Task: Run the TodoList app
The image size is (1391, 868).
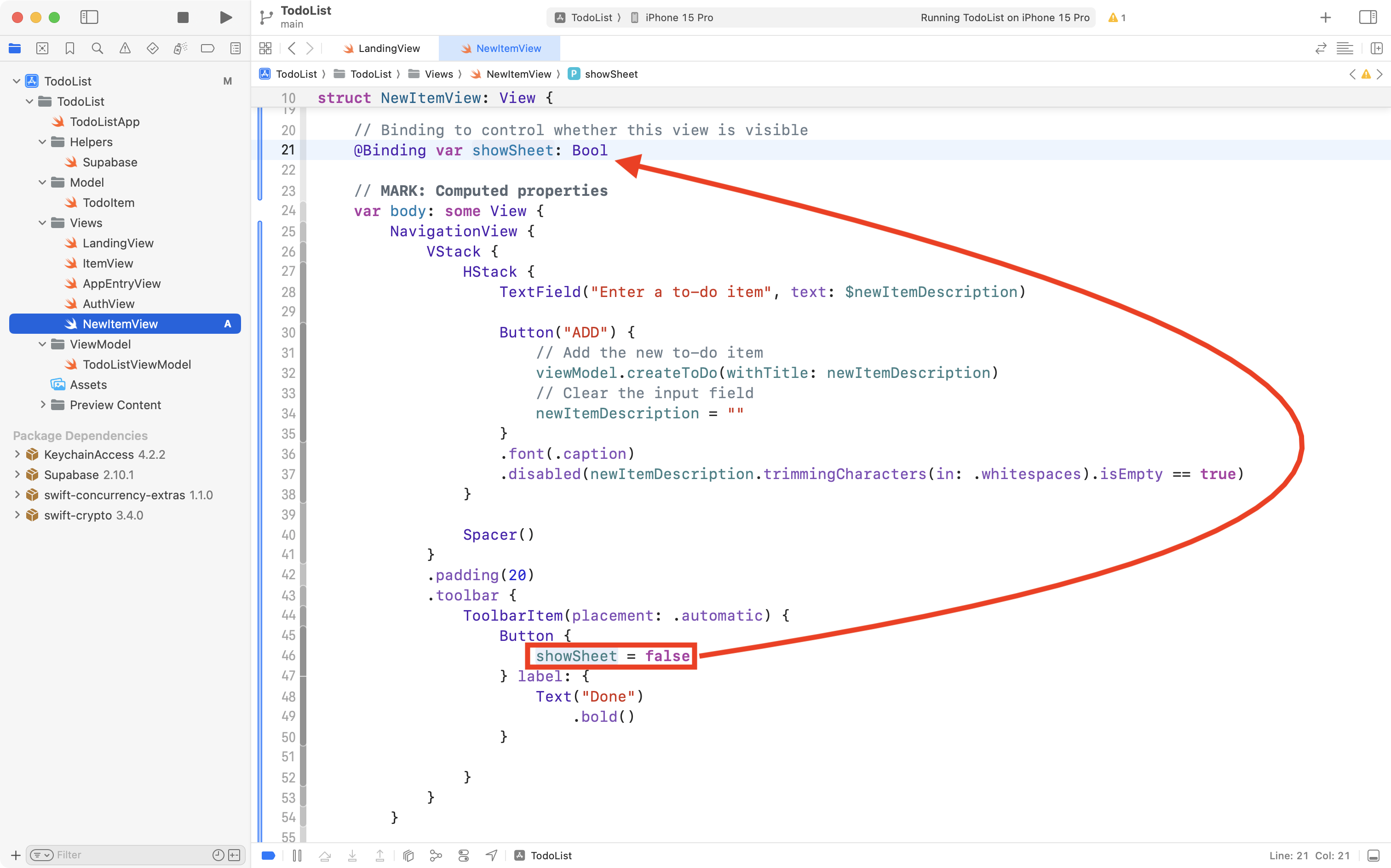Action: 225,17
